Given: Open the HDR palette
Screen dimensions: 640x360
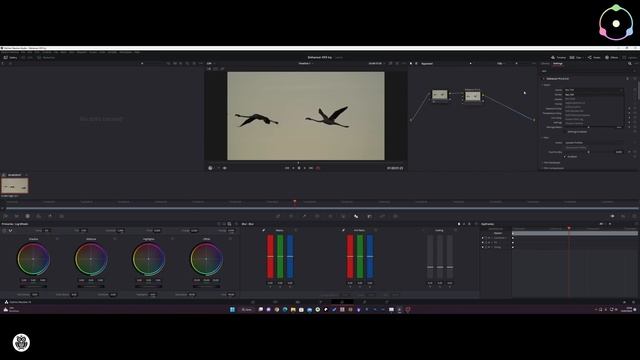Looking at the screenshot, I should pos(39,216).
